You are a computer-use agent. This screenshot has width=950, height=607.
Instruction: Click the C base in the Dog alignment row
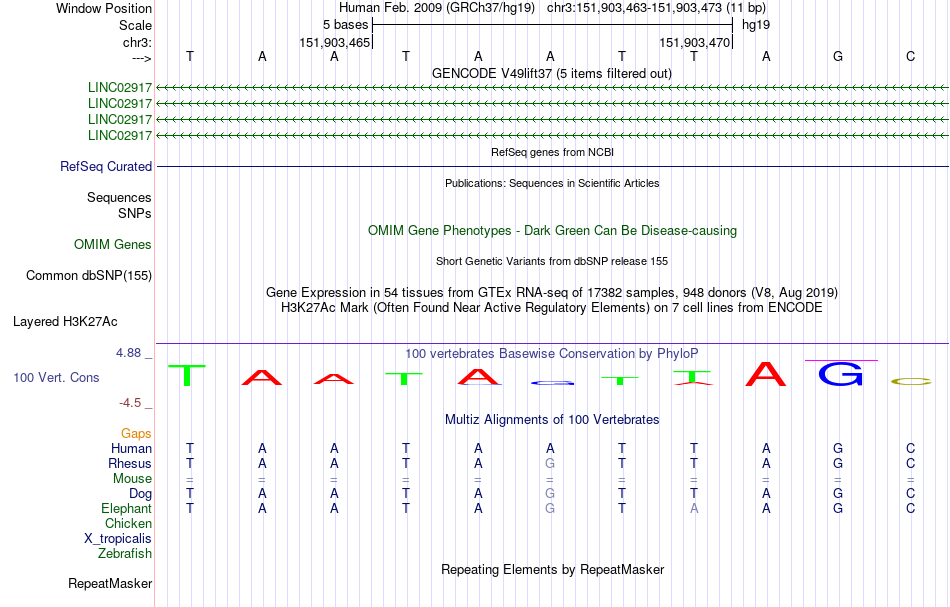pyautogui.click(x=910, y=494)
